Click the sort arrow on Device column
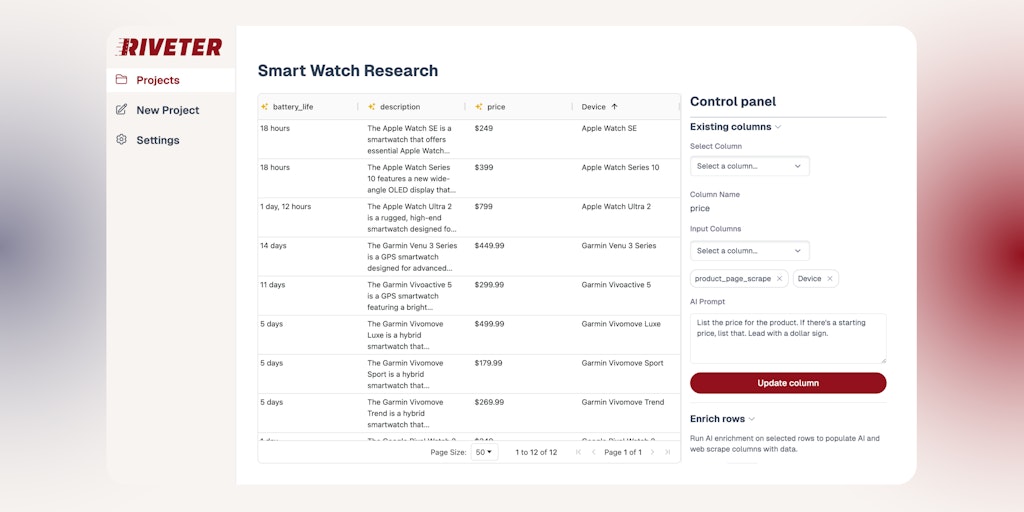Image resolution: width=1024 pixels, height=512 pixels. point(615,106)
